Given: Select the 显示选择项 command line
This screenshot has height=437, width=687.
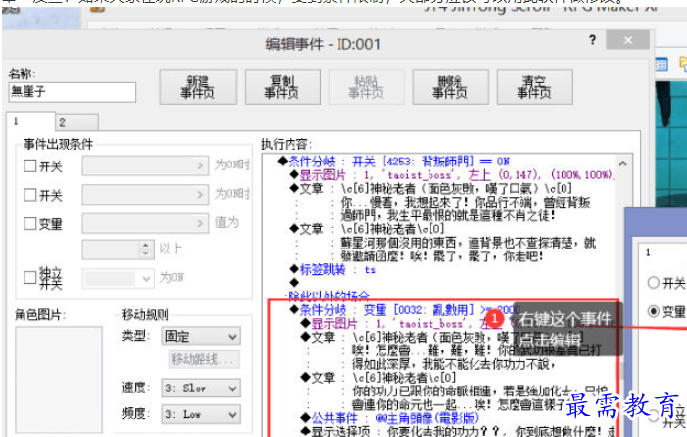Looking at the screenshot, I should (x=458, y=431).
